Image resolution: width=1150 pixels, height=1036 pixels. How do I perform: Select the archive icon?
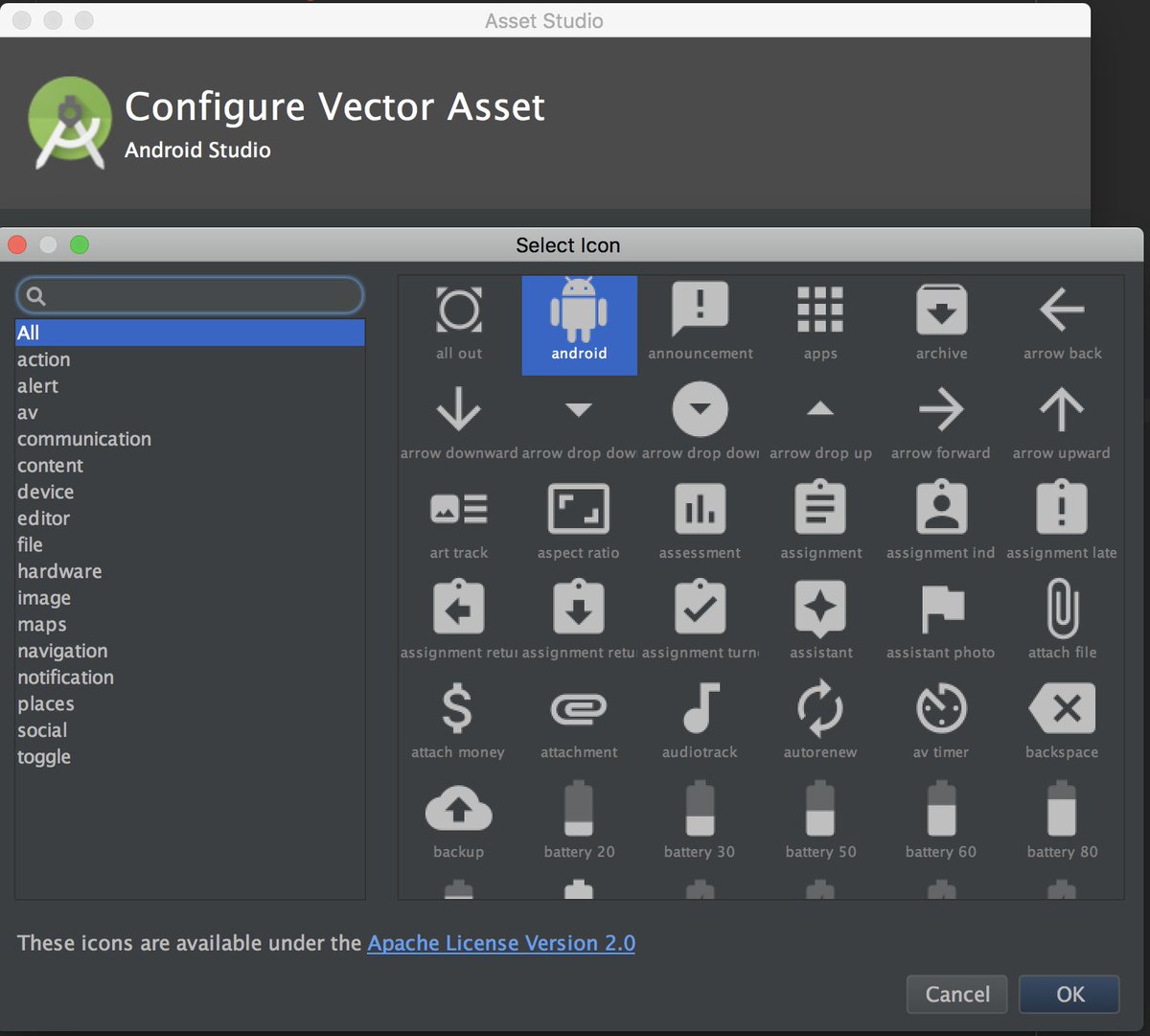[941, 310]
